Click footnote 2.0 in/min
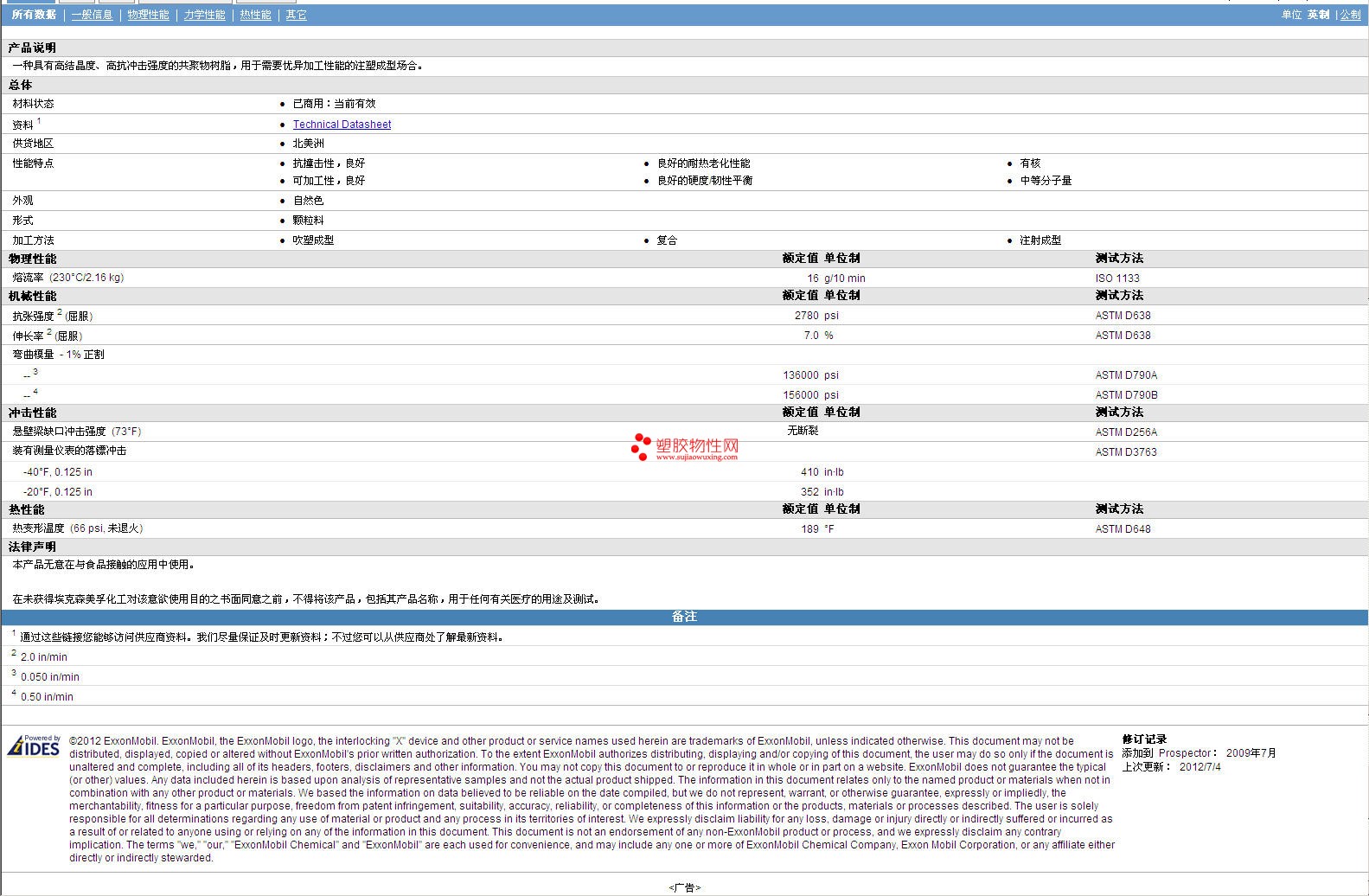The image size is (1369, 896). (x=43, y=657)
